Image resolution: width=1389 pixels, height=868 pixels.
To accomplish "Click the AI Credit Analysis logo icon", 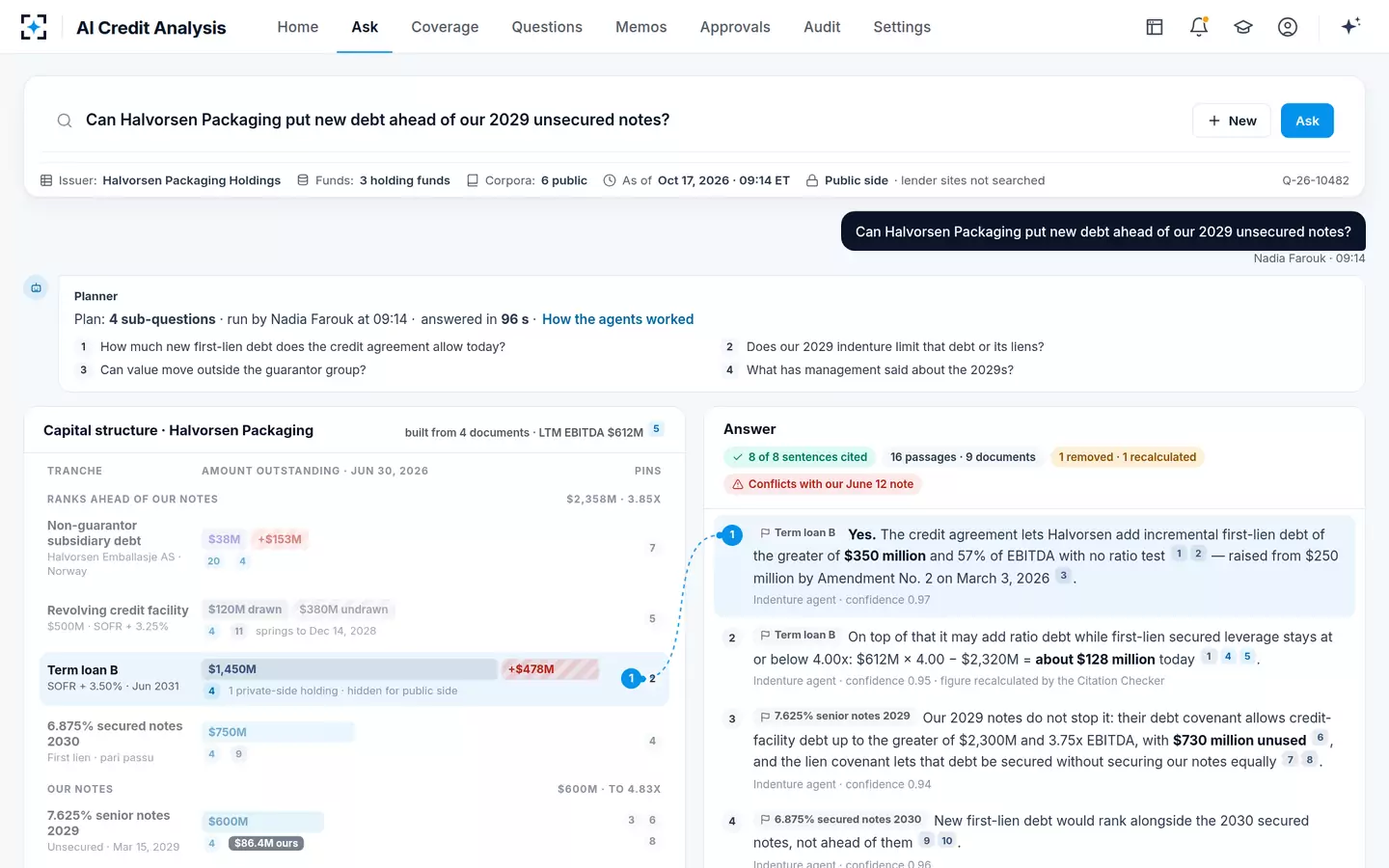I will (34, 27).
